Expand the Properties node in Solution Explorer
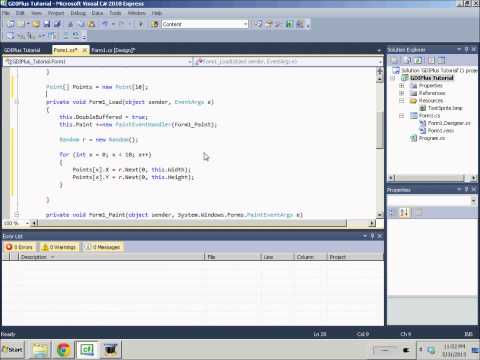 click(402, 85)
